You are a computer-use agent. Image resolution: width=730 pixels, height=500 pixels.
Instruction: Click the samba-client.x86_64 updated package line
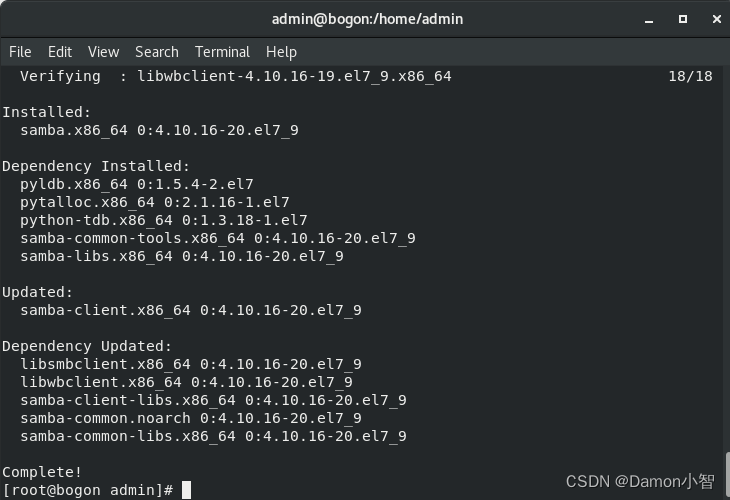tap(190, 310)
